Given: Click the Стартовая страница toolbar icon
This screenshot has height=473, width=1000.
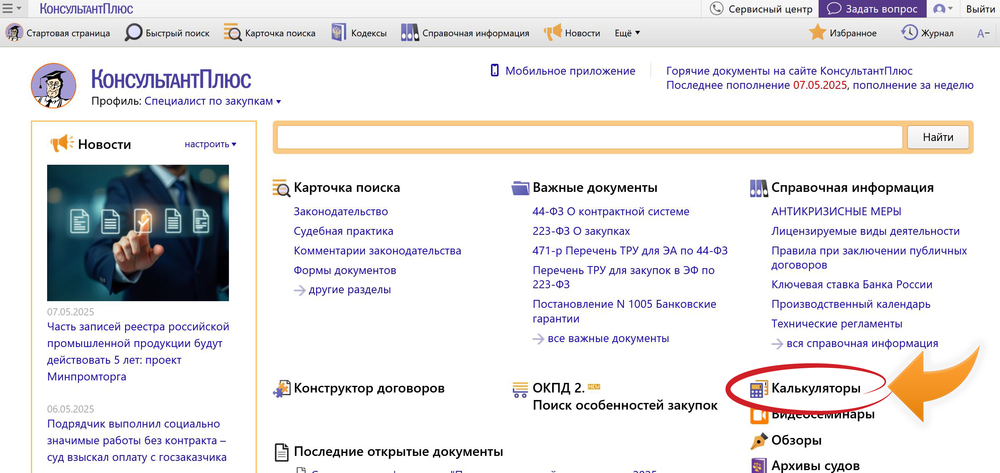Looking at the screenshot, I should click(x=14, y=33).
